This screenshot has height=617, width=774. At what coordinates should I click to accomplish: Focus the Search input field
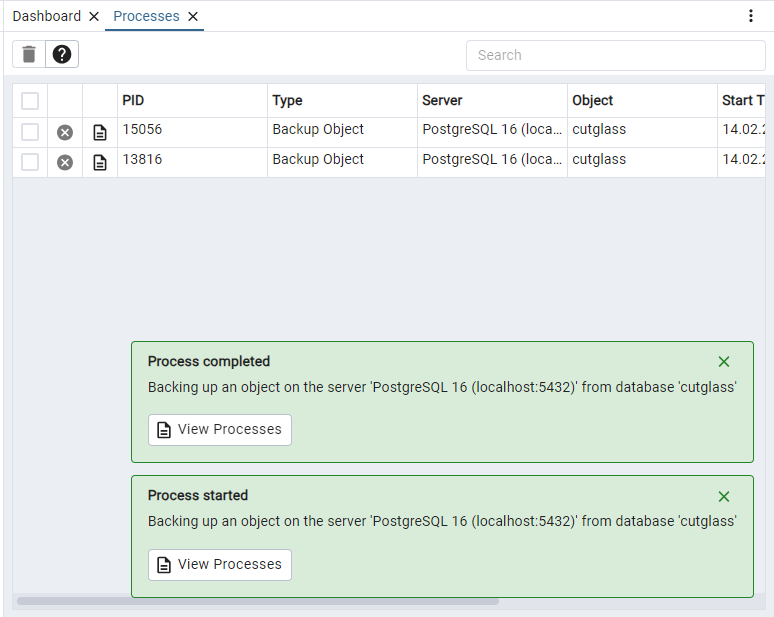pyautogui.click(x=615, y=56)
